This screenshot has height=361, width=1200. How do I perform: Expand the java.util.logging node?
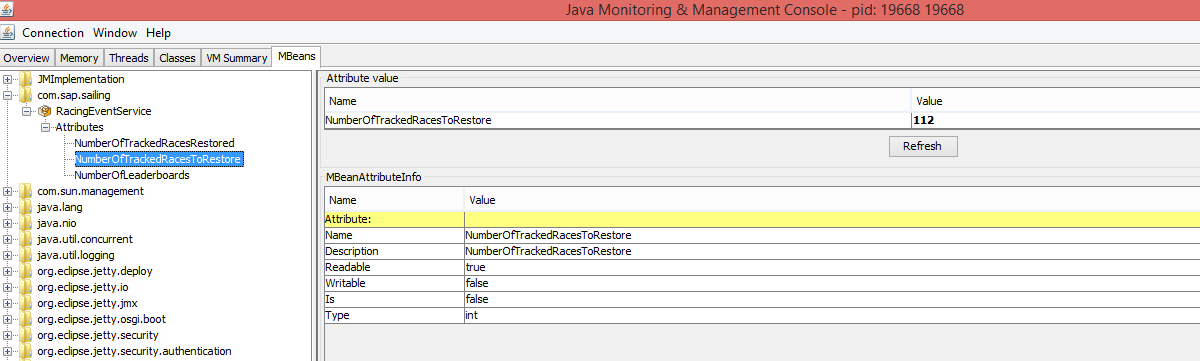[x=8, y=255]
